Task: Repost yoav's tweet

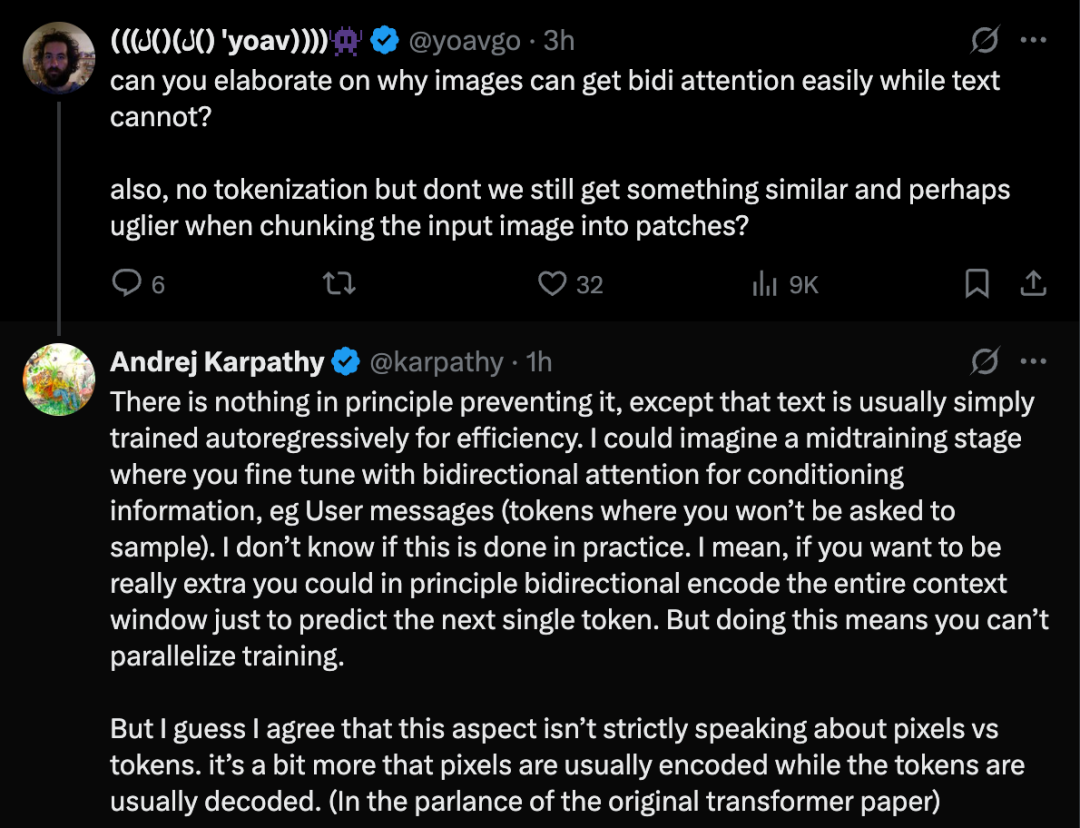Action: (340, 284)
